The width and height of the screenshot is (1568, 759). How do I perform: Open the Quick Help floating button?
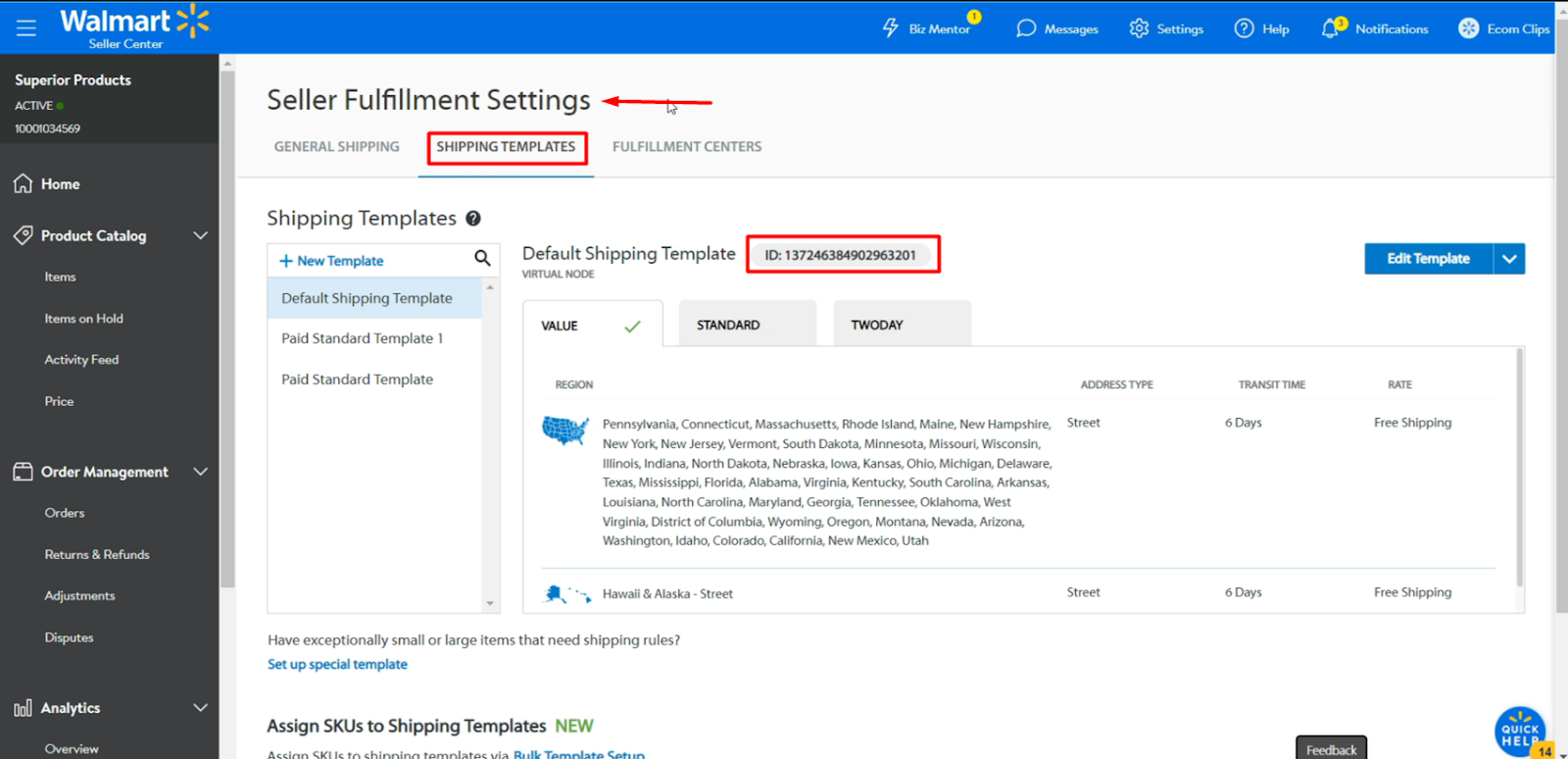(x=1520, y=732)
